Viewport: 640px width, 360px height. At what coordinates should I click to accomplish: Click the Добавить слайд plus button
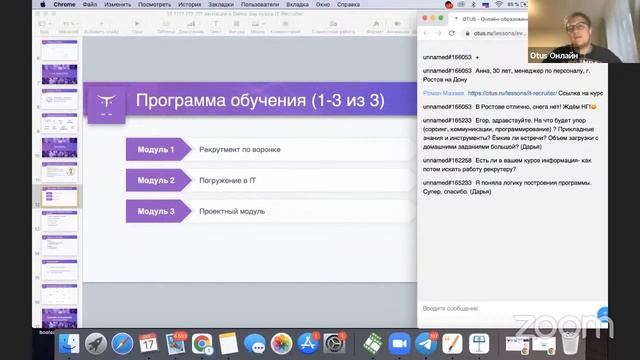coord(102,26)
